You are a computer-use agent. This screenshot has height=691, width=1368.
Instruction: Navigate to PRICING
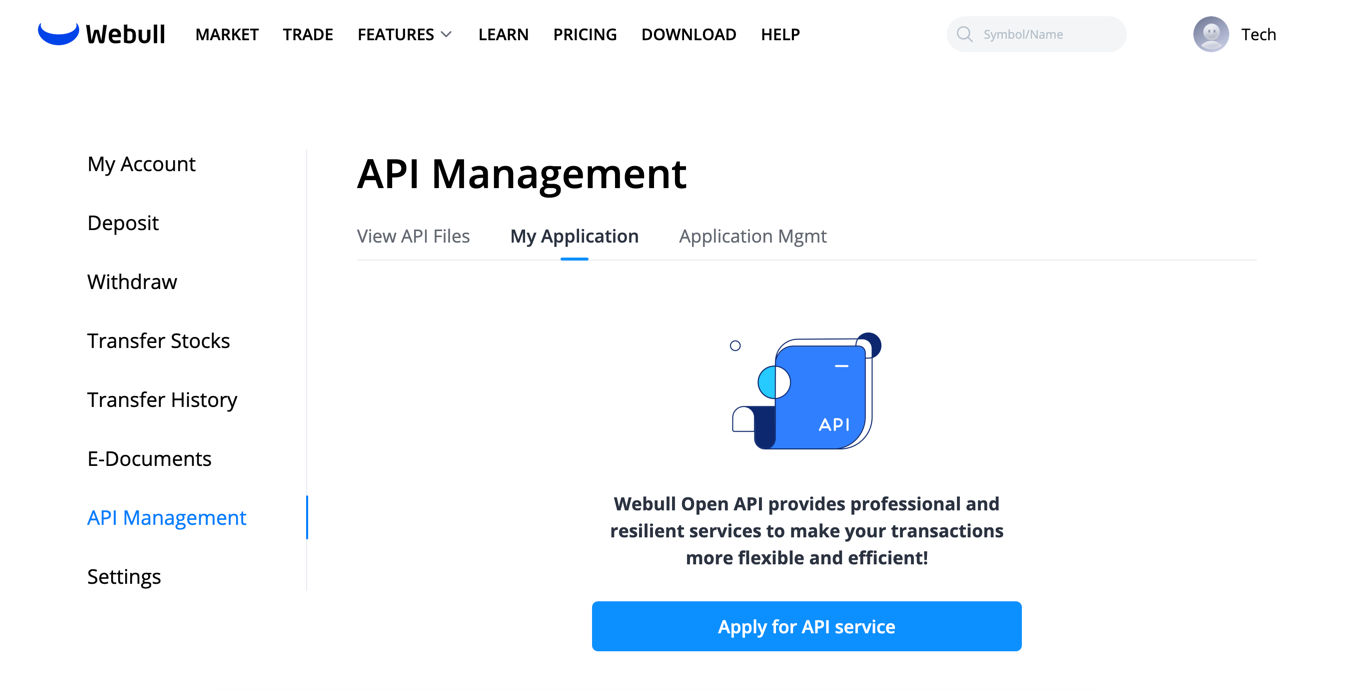(585, 34)
